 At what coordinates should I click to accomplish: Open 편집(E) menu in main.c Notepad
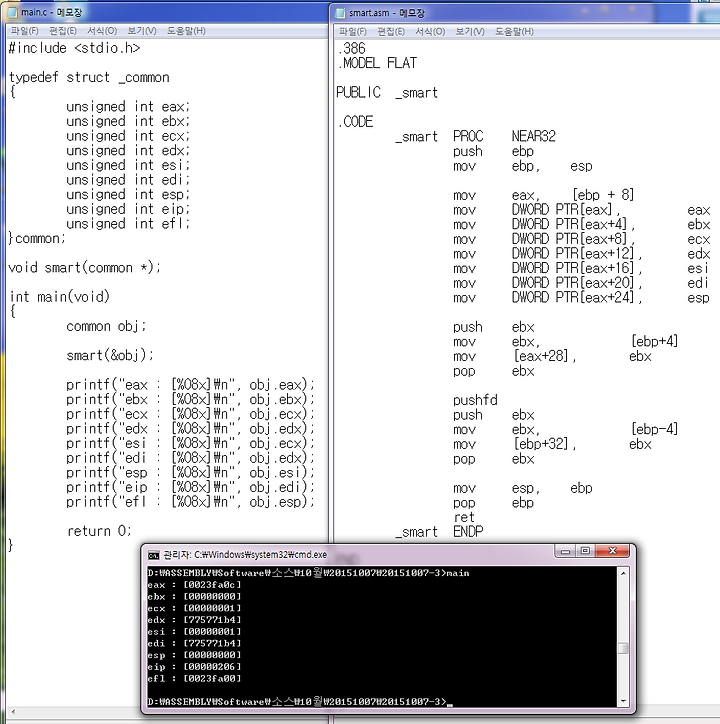63,30
